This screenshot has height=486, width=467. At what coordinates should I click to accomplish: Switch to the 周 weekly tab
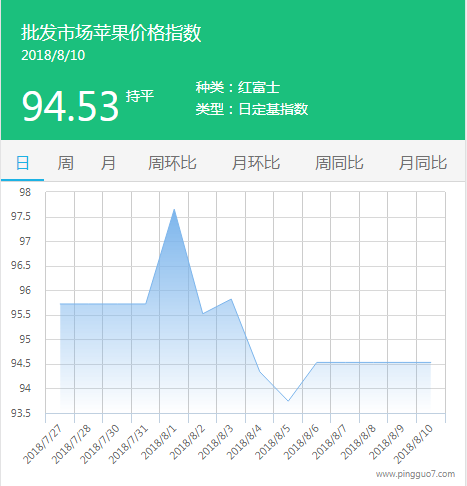click(x=65, y=163)
